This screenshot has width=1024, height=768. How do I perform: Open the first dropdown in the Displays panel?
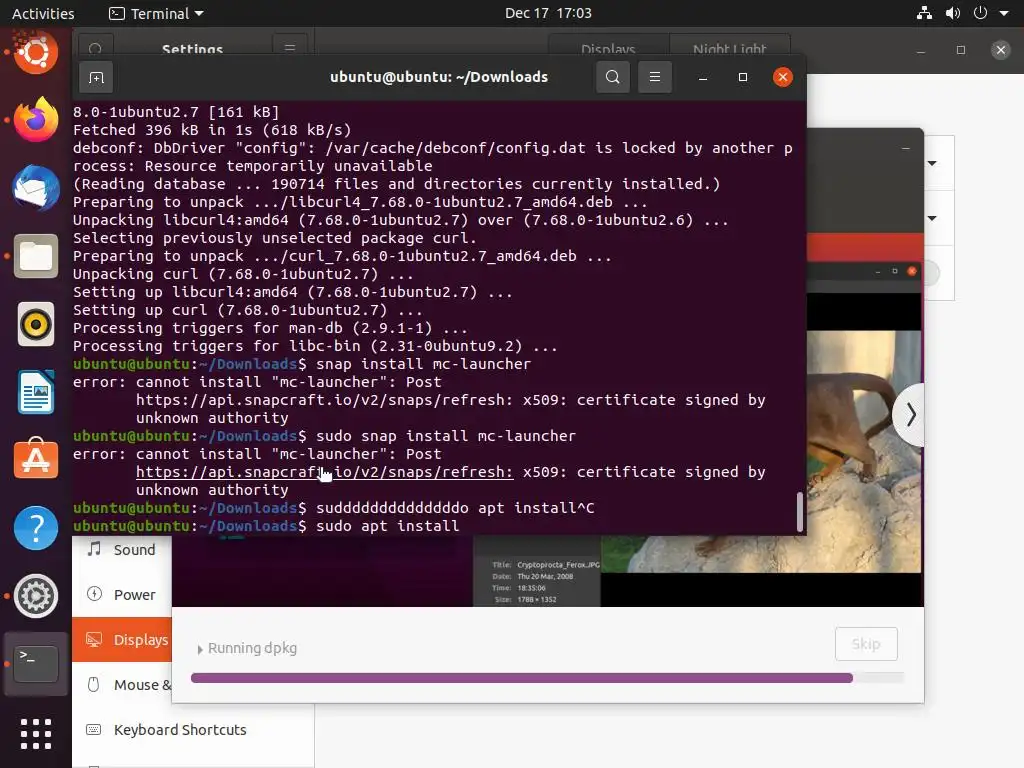coord(932,163)
